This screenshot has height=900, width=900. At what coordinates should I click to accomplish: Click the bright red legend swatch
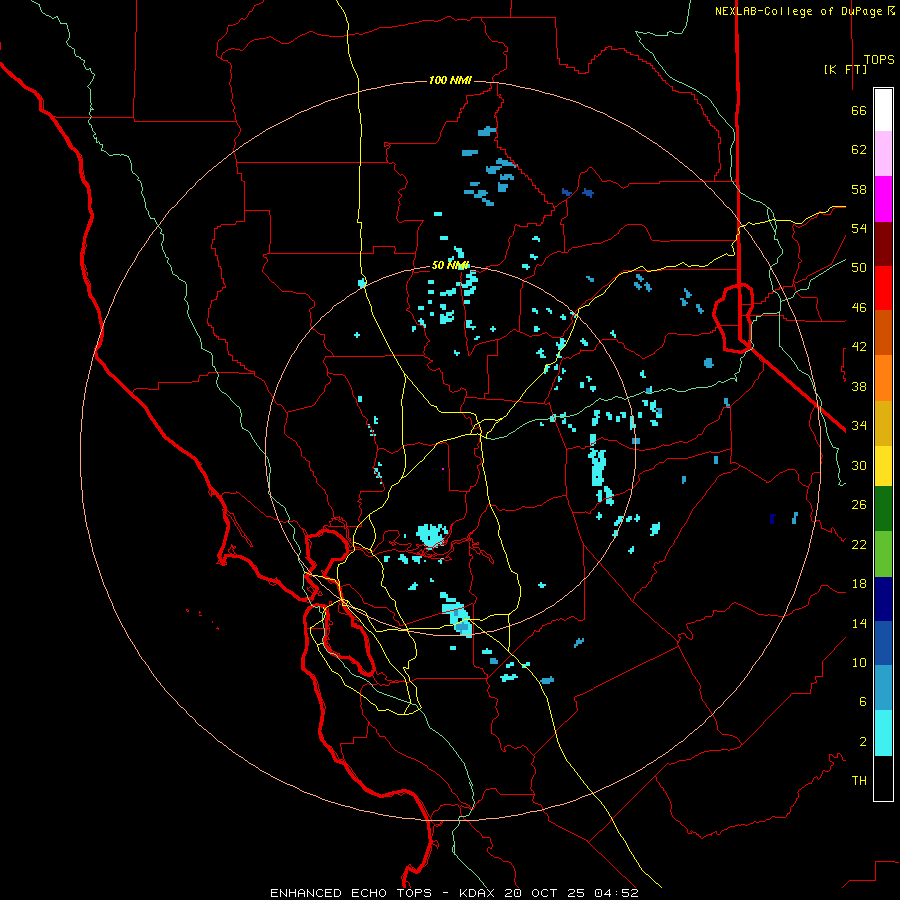[x=883, y=288]
